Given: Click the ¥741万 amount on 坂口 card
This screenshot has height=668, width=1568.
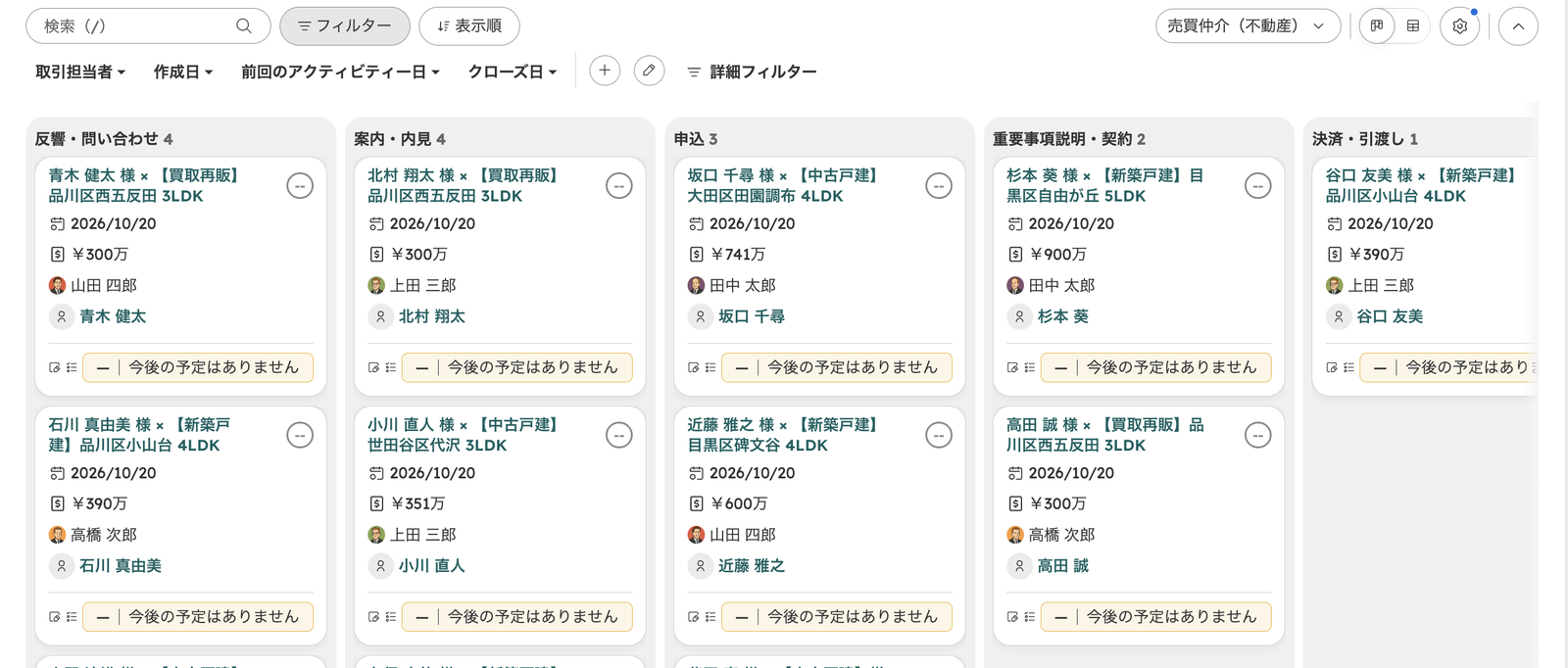Looking at the screenshot, I should point(738,254).
